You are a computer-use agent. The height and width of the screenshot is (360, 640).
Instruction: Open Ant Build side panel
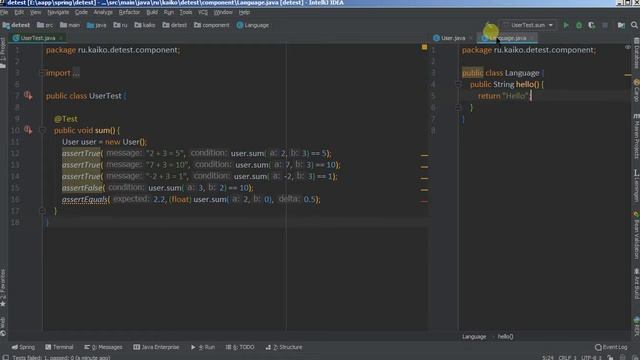click(636, 284)
